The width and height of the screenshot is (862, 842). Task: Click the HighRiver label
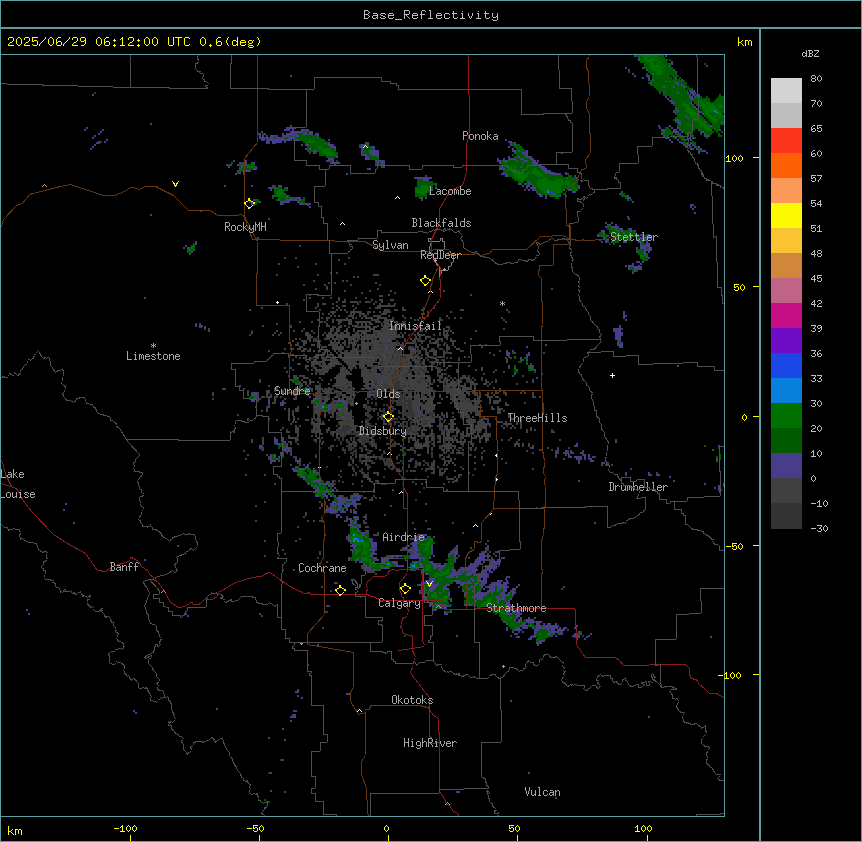(430, 743)
